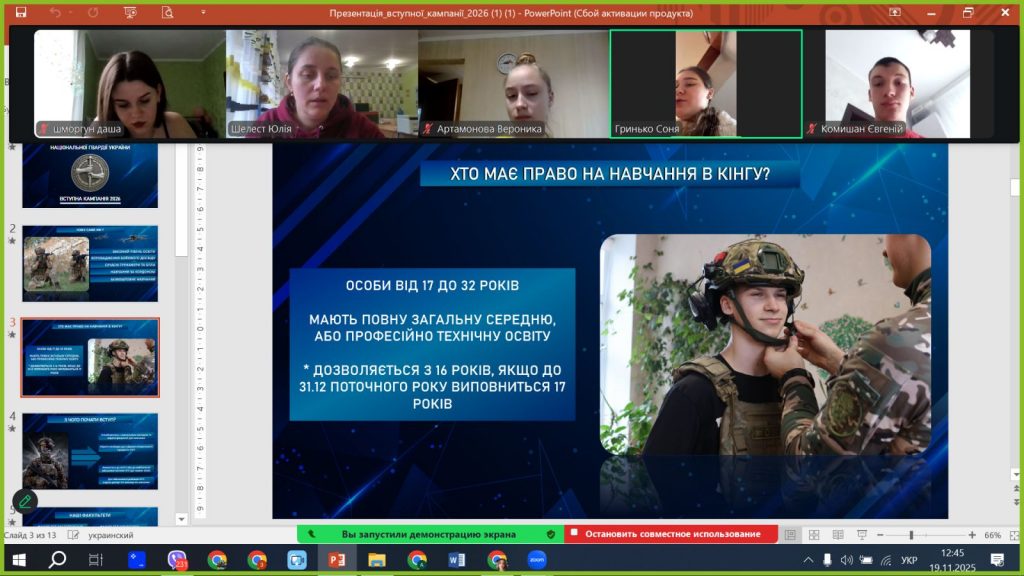Open Zoom app from Windows taskbar
The image size is (1024, 576).
coord(536,560)
